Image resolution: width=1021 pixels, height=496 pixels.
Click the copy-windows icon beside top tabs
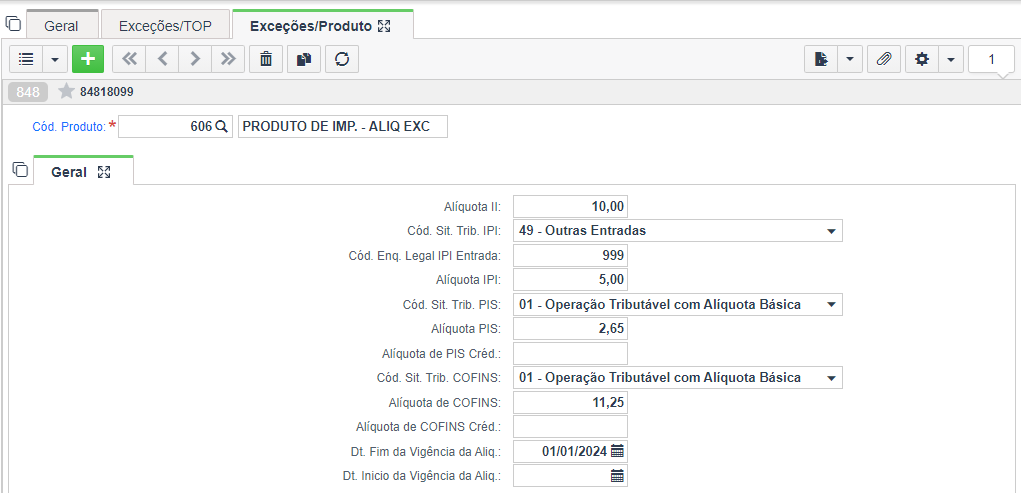pos(14,25)
